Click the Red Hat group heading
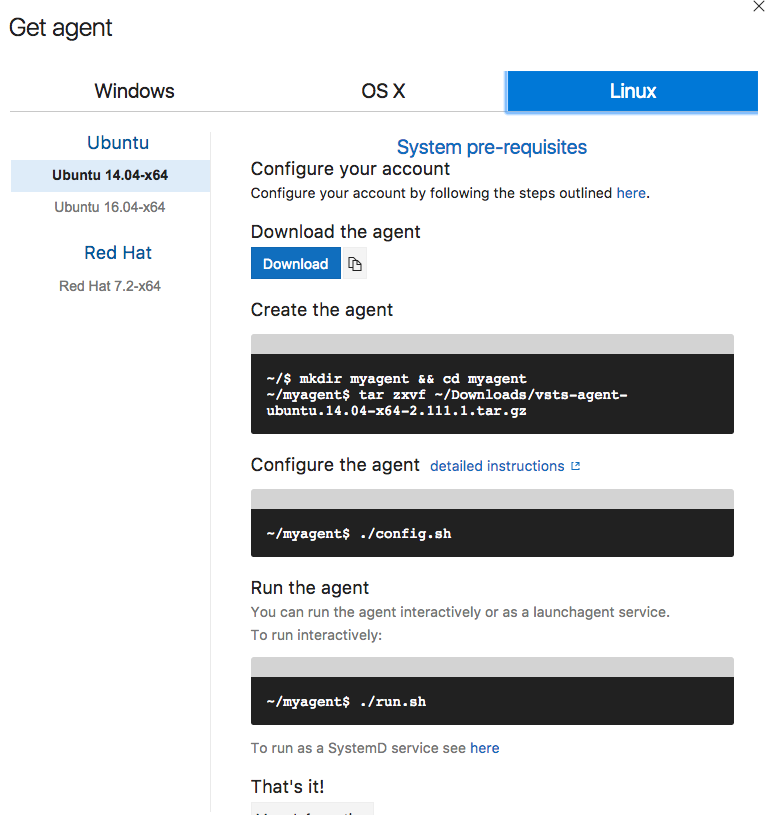The image size is (768, 831). point(118,253)
